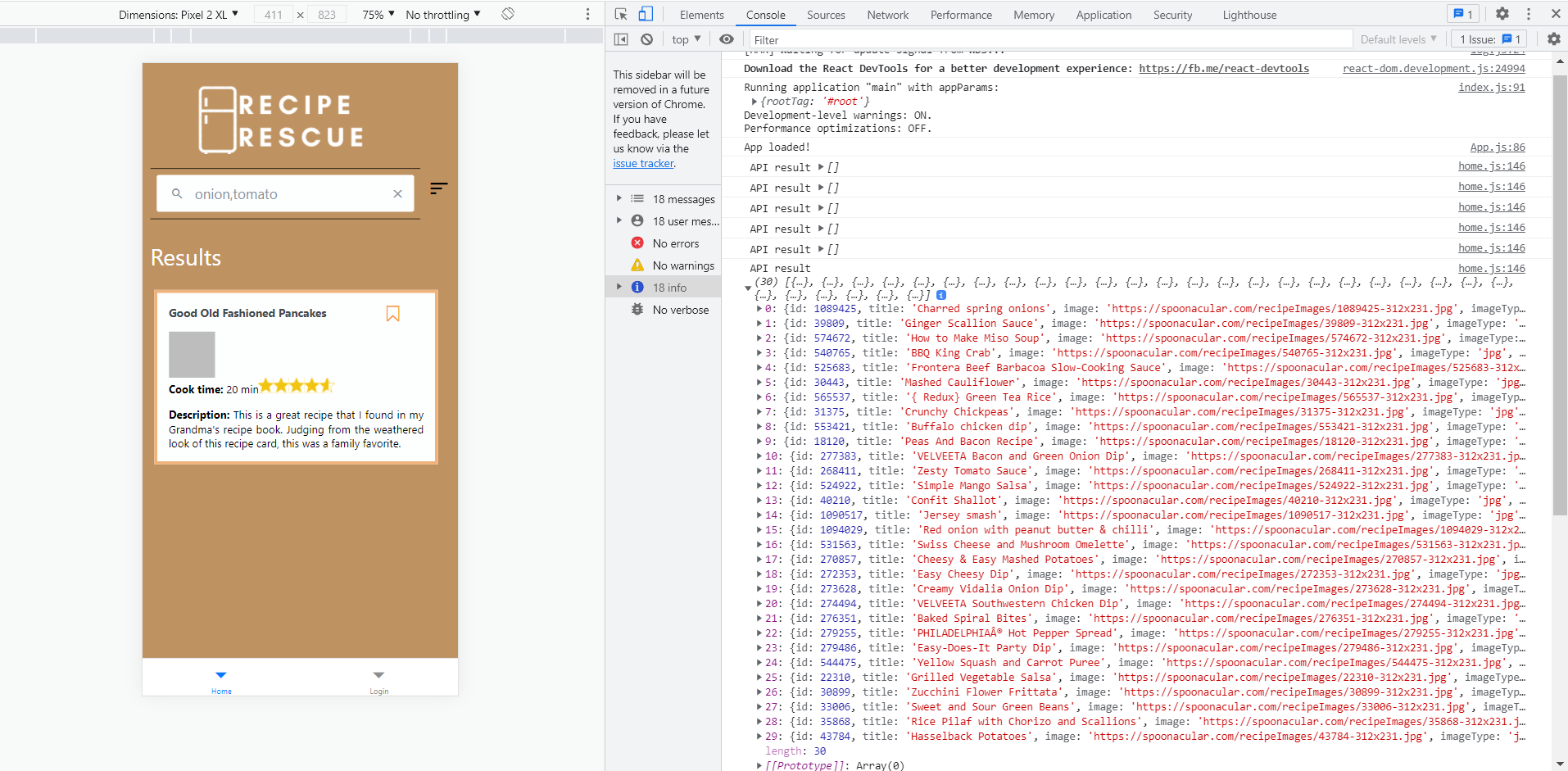This screenshot has width=1568, height=771.
Task: Switch to the Security tab
Action: 1172,15
